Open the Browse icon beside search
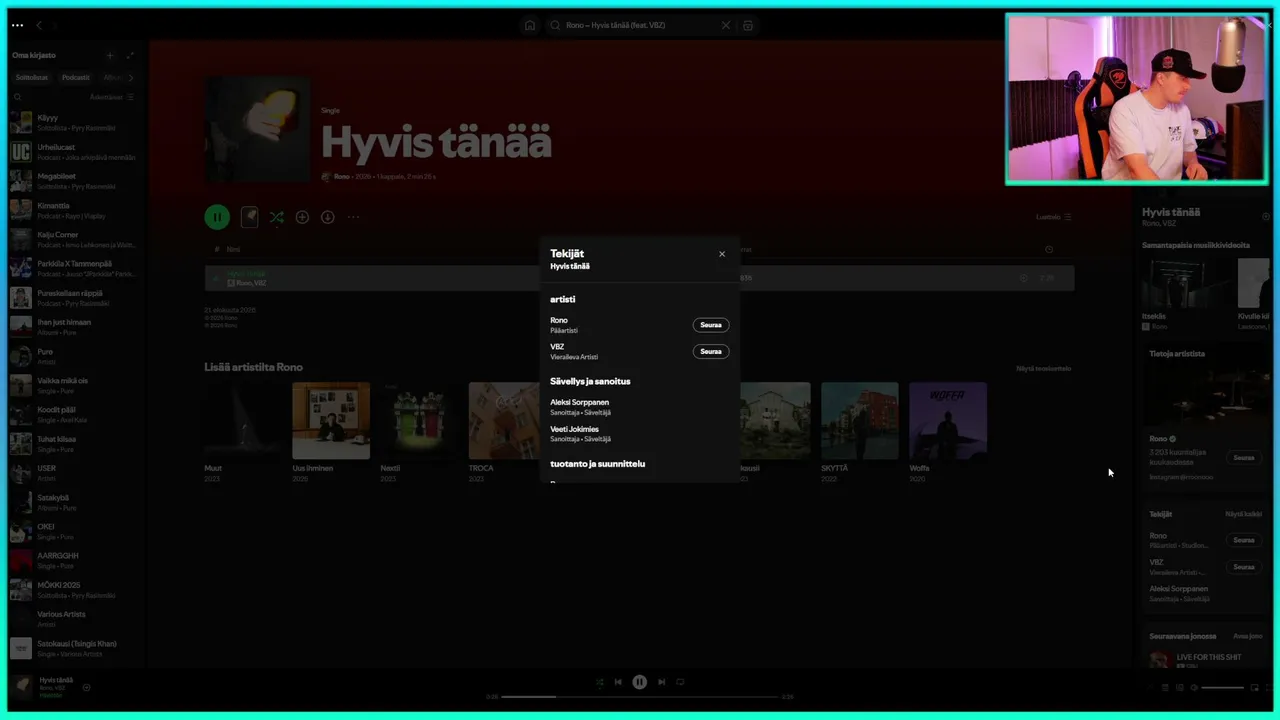The image size is (1280, 720). [748, 25]
